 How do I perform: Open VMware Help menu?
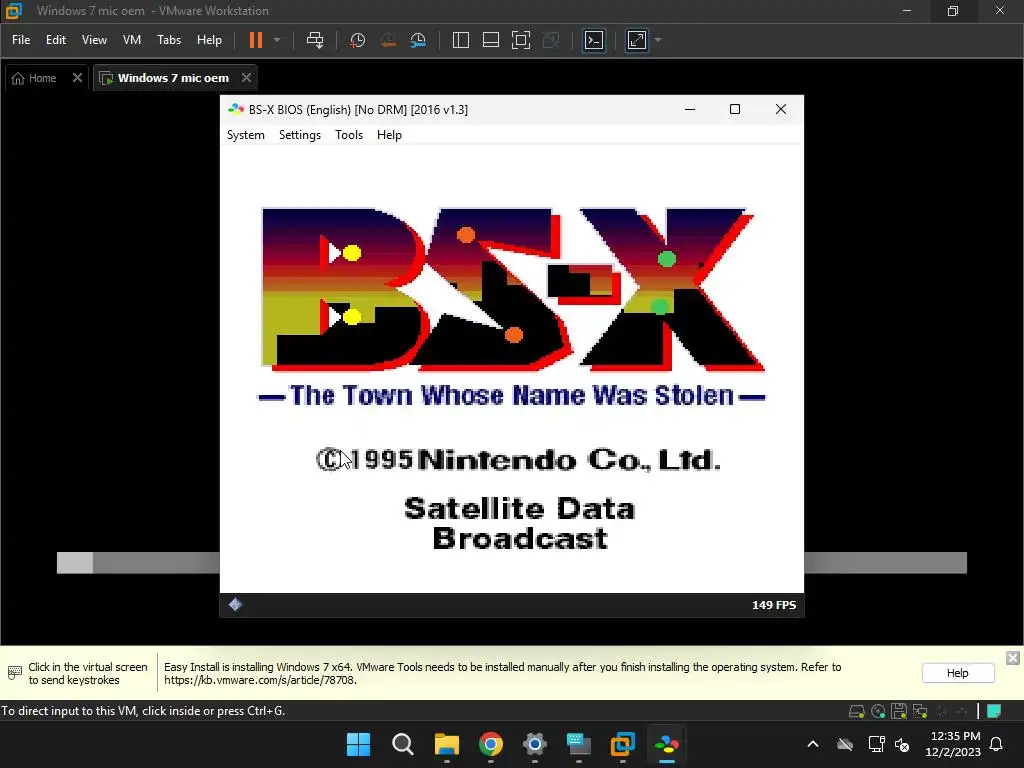tap(209, 40)
